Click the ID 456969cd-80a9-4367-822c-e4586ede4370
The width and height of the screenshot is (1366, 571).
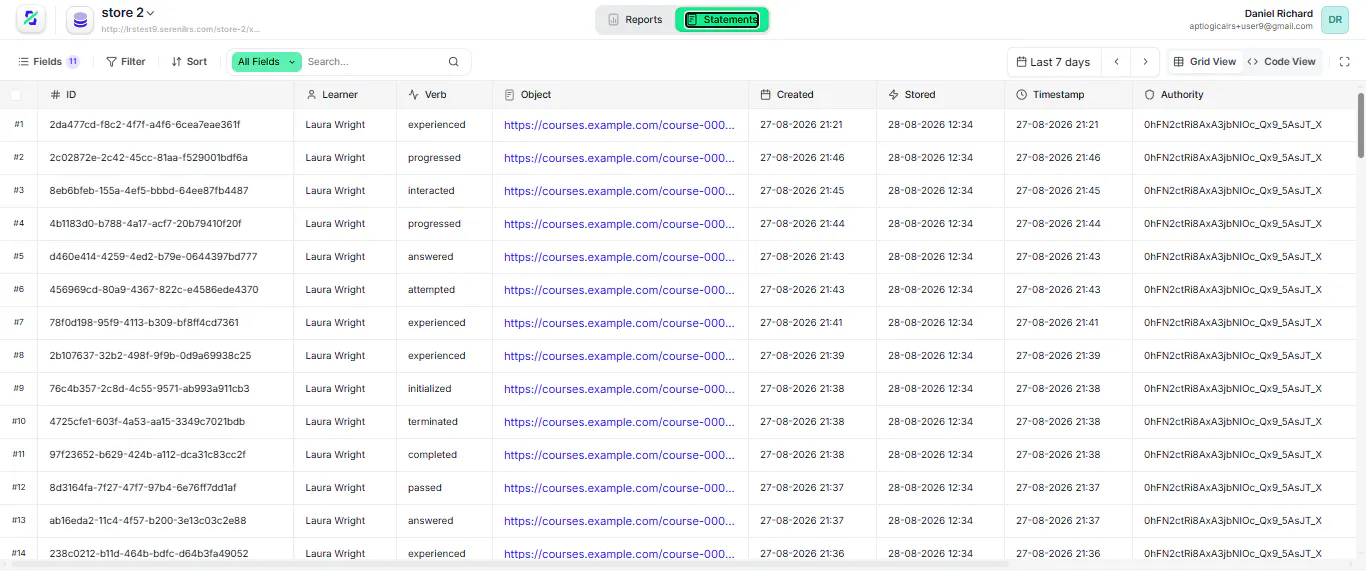(x=154, y=290)
